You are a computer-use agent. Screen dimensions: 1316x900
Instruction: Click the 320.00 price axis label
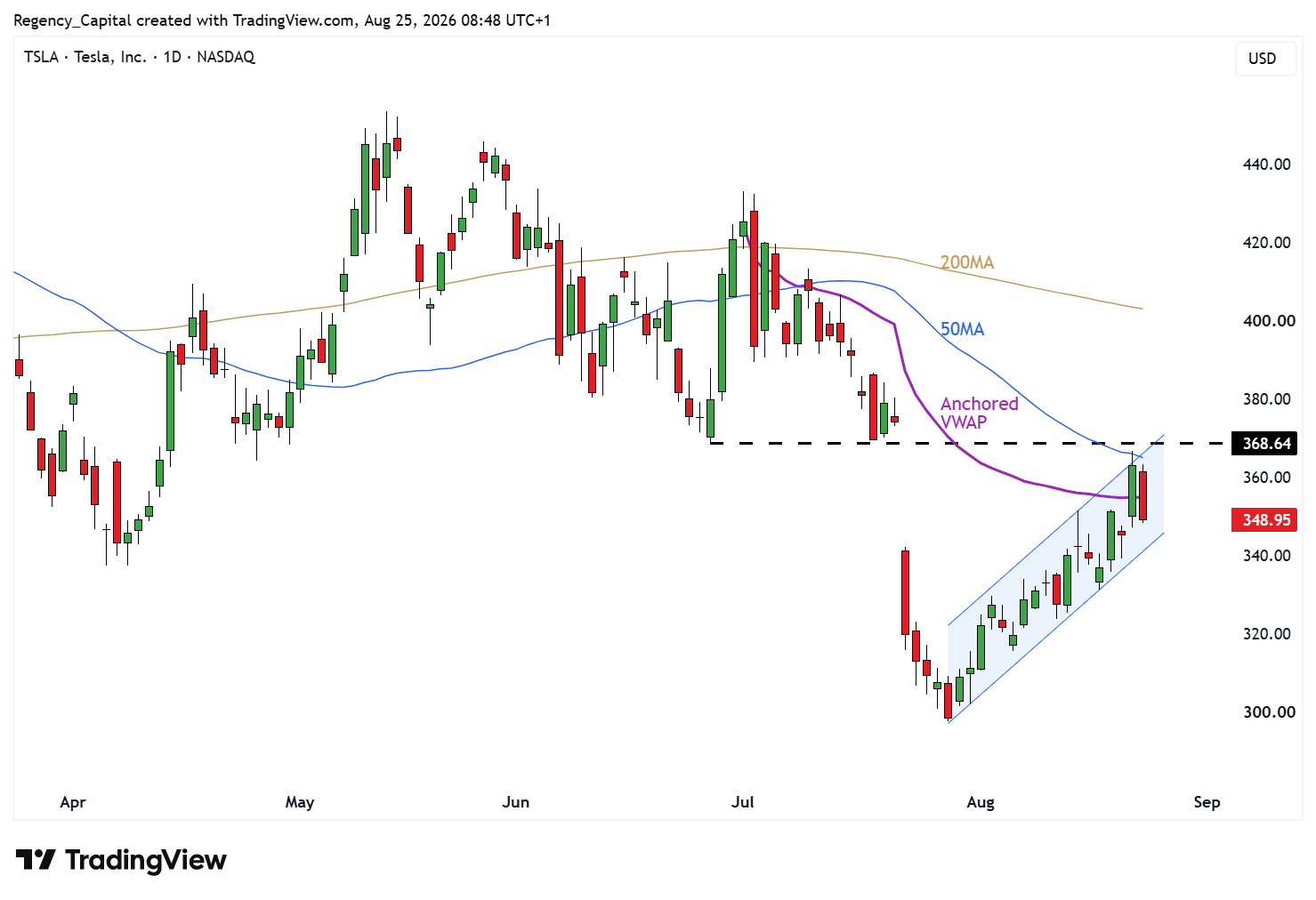1266,633
